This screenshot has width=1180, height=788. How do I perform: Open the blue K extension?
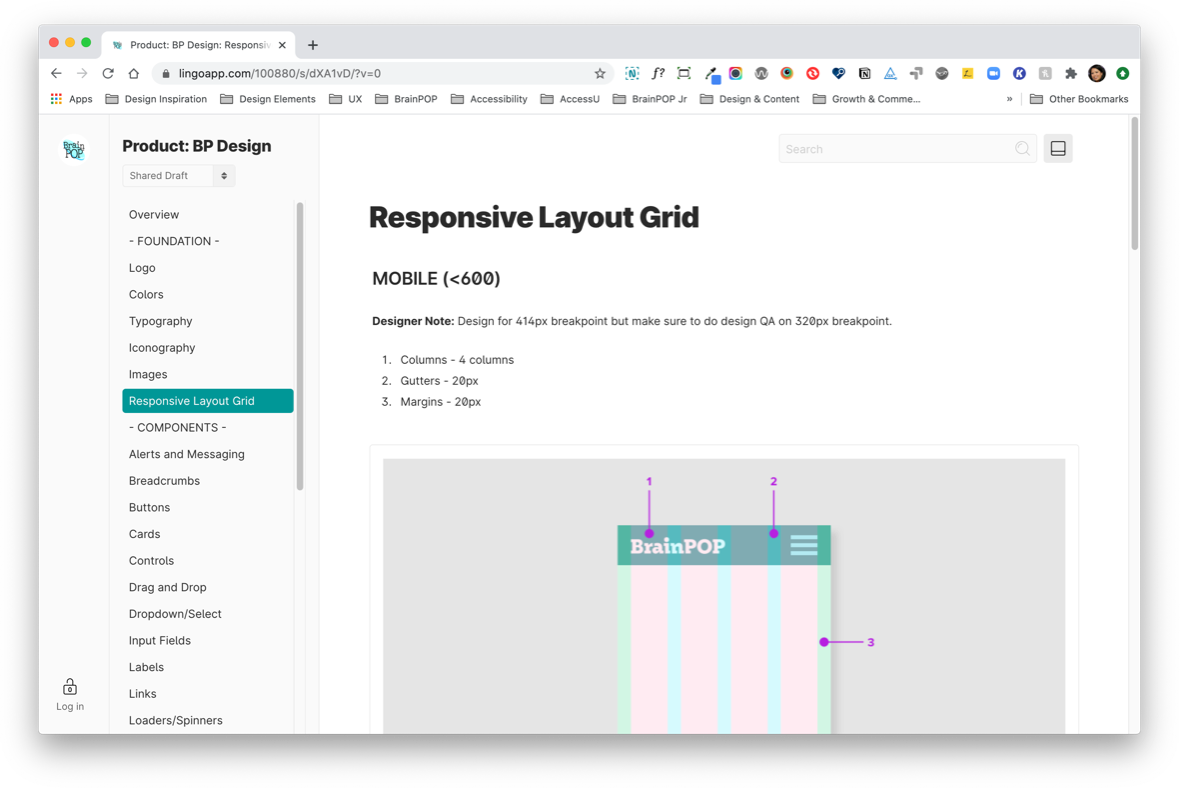coord(1019,73)
